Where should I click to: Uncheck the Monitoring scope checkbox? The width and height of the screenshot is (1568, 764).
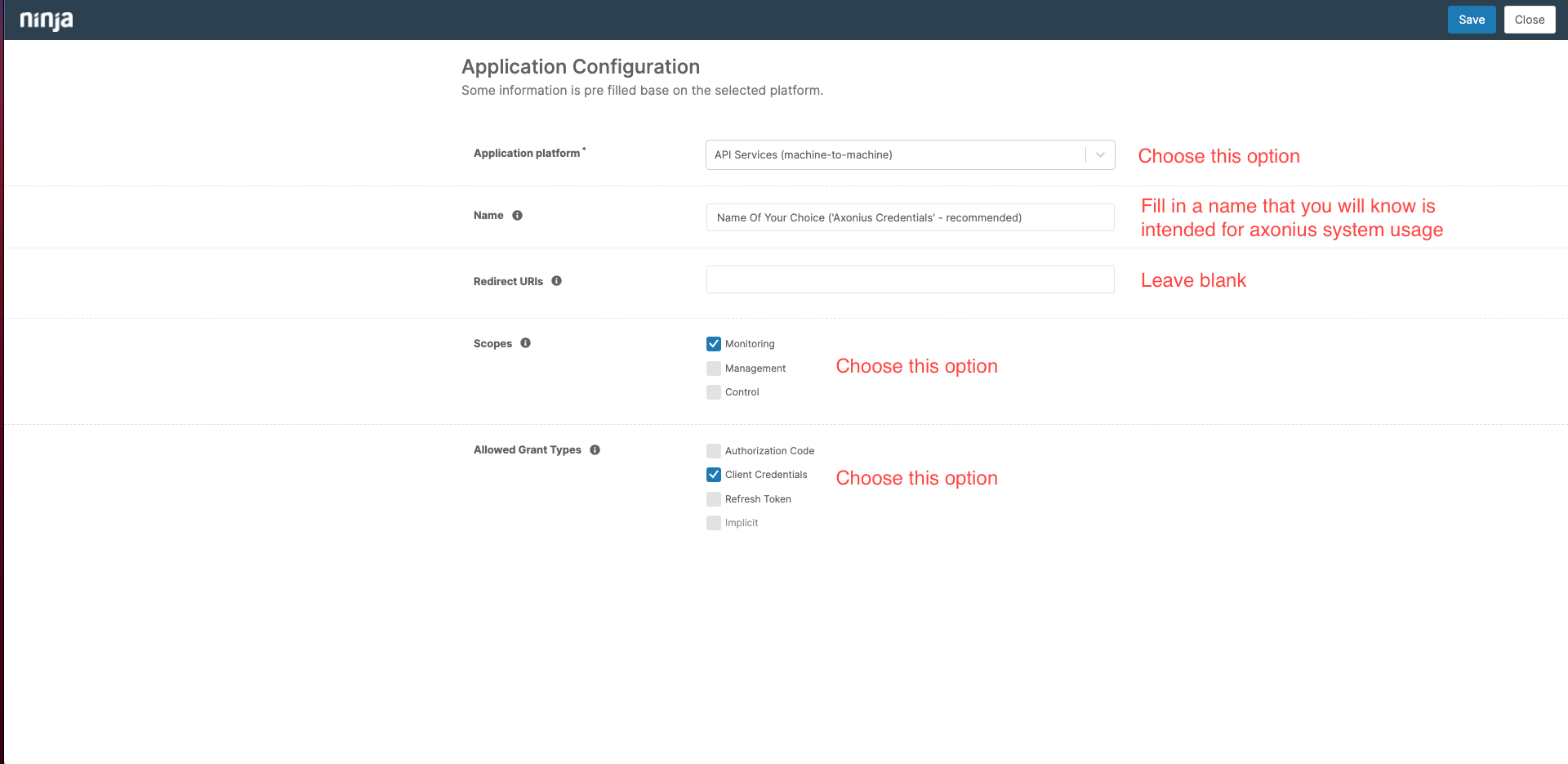714,344
